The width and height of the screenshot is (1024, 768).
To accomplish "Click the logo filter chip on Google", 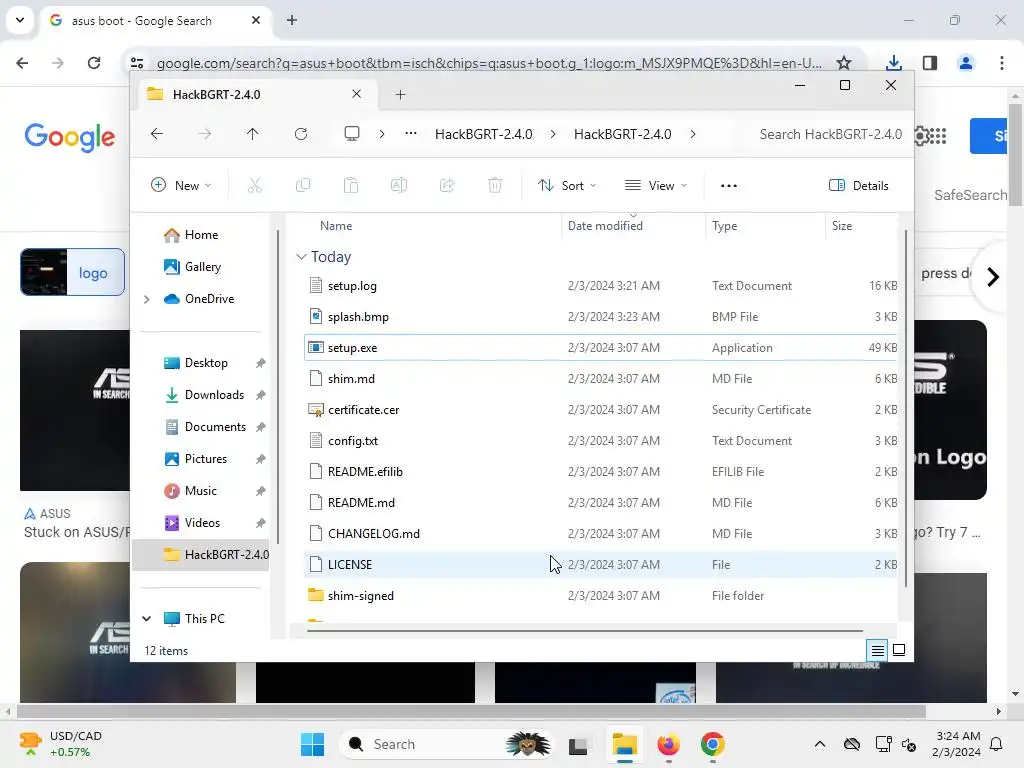I will point(72,272).
